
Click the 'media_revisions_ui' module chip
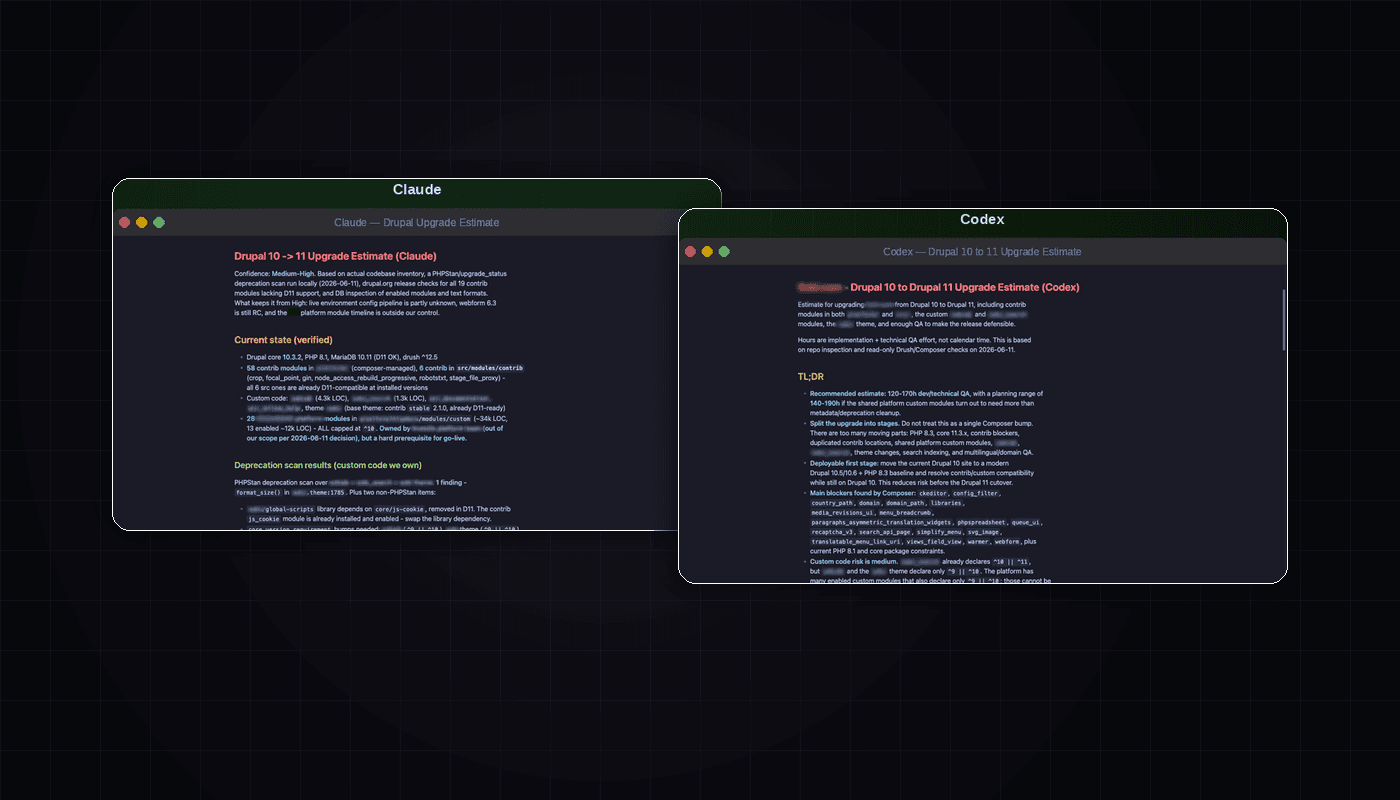843,513
